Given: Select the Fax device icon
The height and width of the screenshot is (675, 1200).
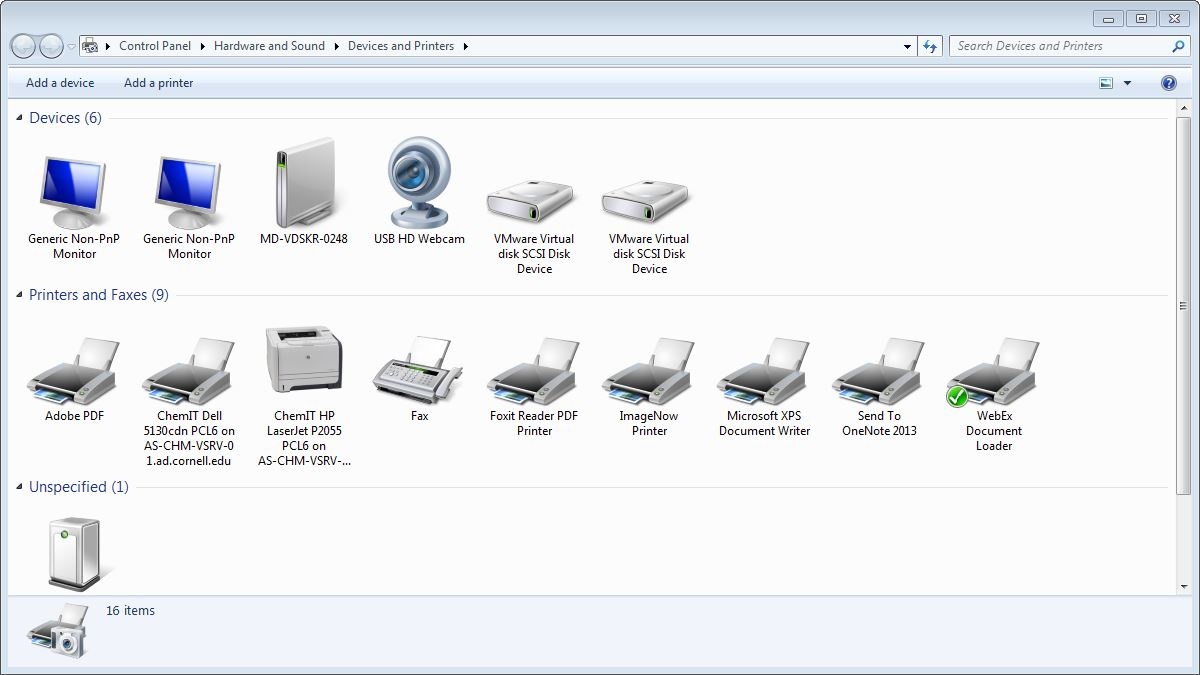Looking at the screenshot, I should point(419,370).
